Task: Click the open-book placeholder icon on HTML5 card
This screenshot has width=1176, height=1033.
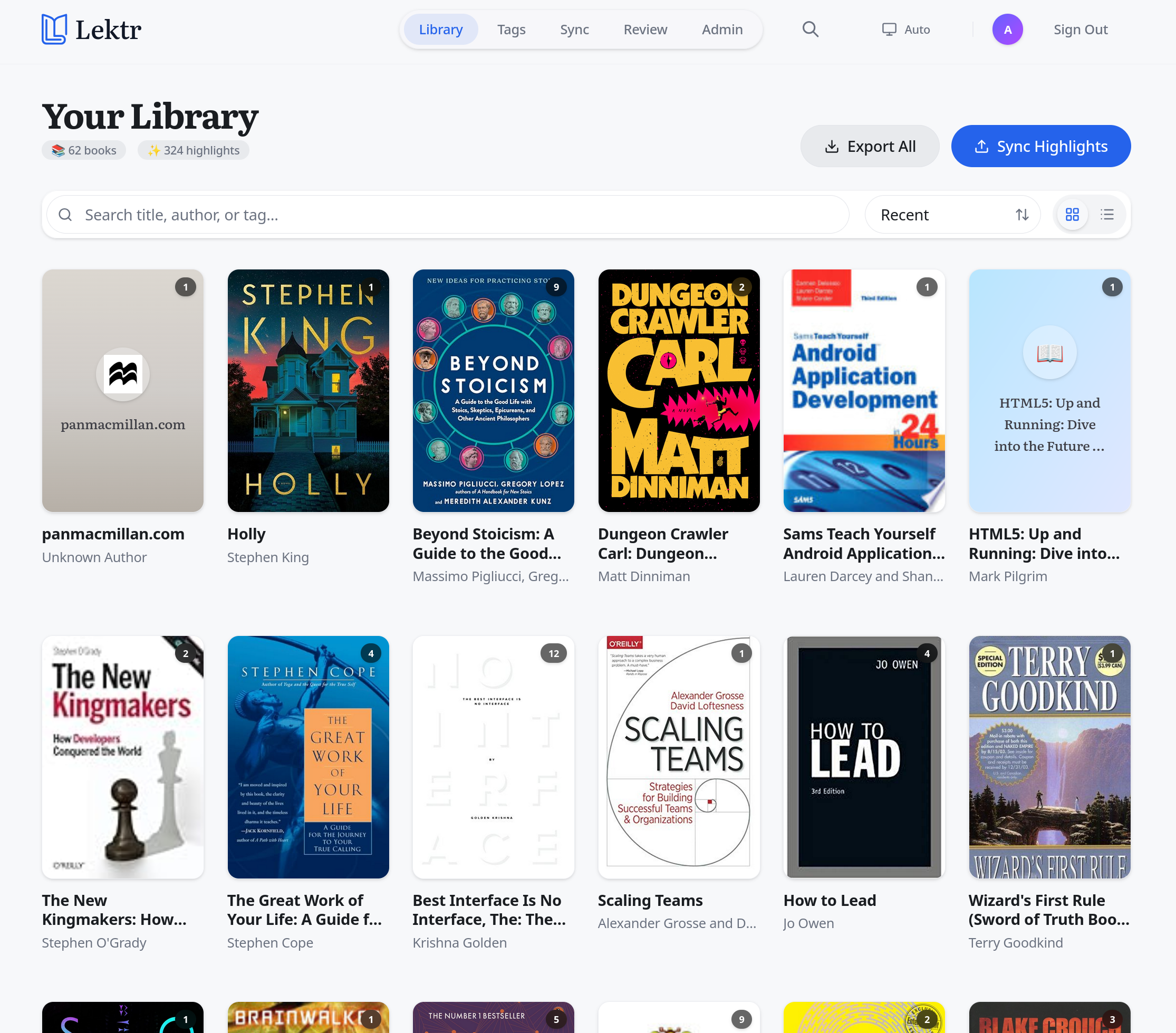Action: (x=1049, y=353)
